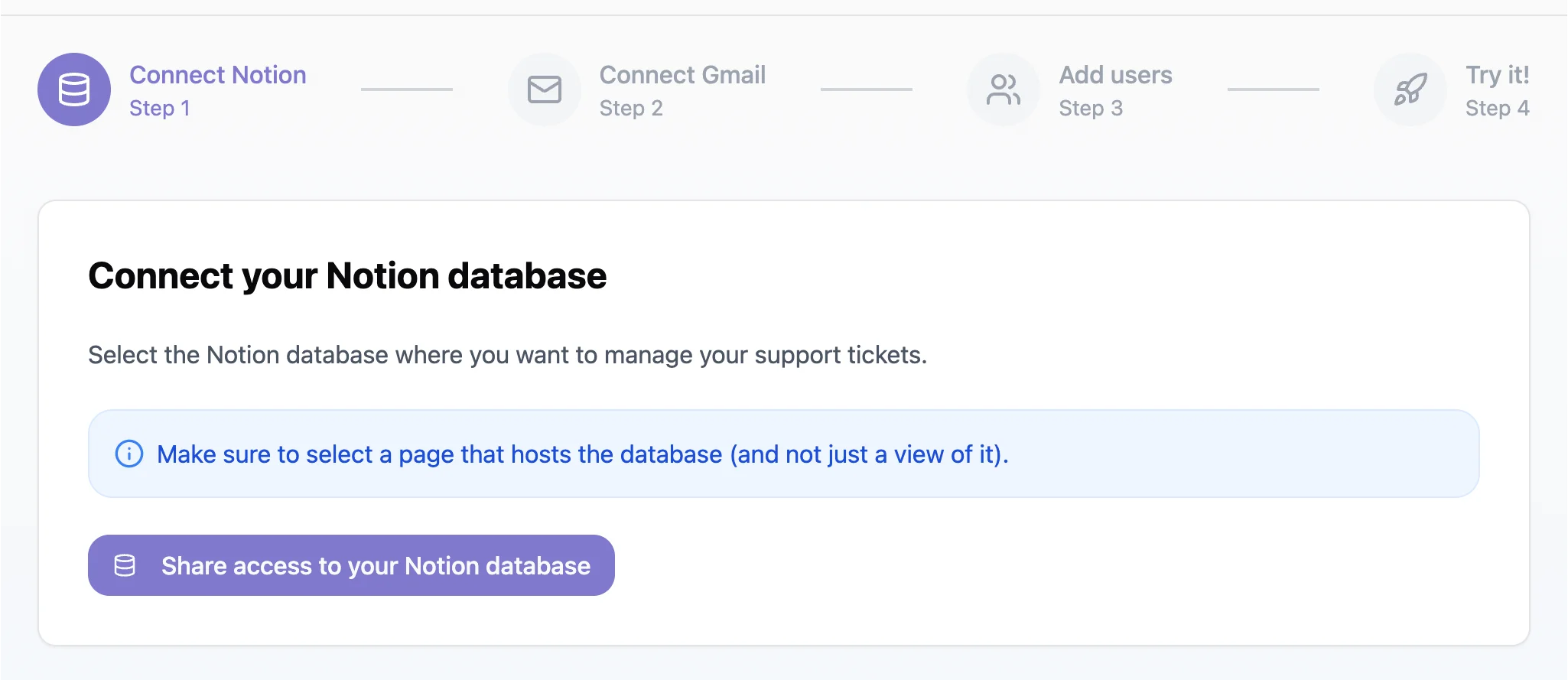Screen dimensions: 1568x680
Task: Click the people icon for Add users
Action: (1003, 89)
